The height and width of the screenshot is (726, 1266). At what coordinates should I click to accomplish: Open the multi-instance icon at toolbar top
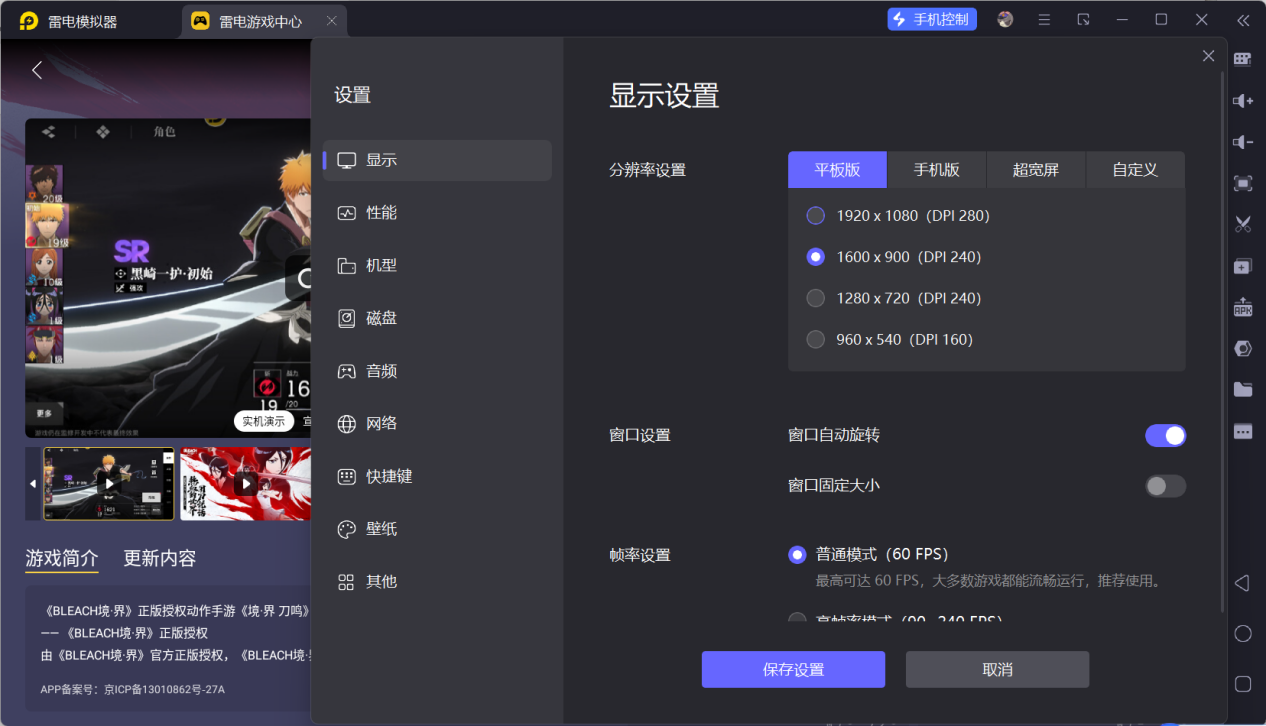click(x=1242, y=58)
